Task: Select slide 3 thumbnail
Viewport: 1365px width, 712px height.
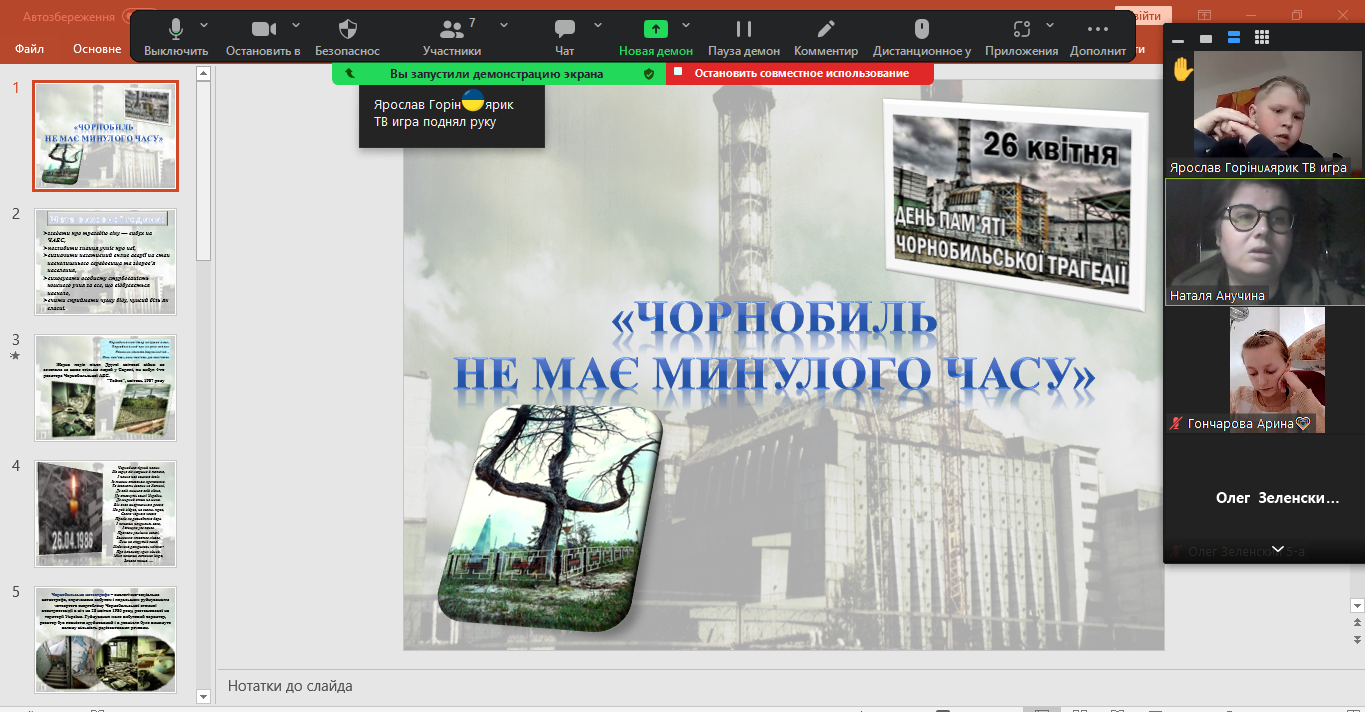Action: click(x=106, y=387)
